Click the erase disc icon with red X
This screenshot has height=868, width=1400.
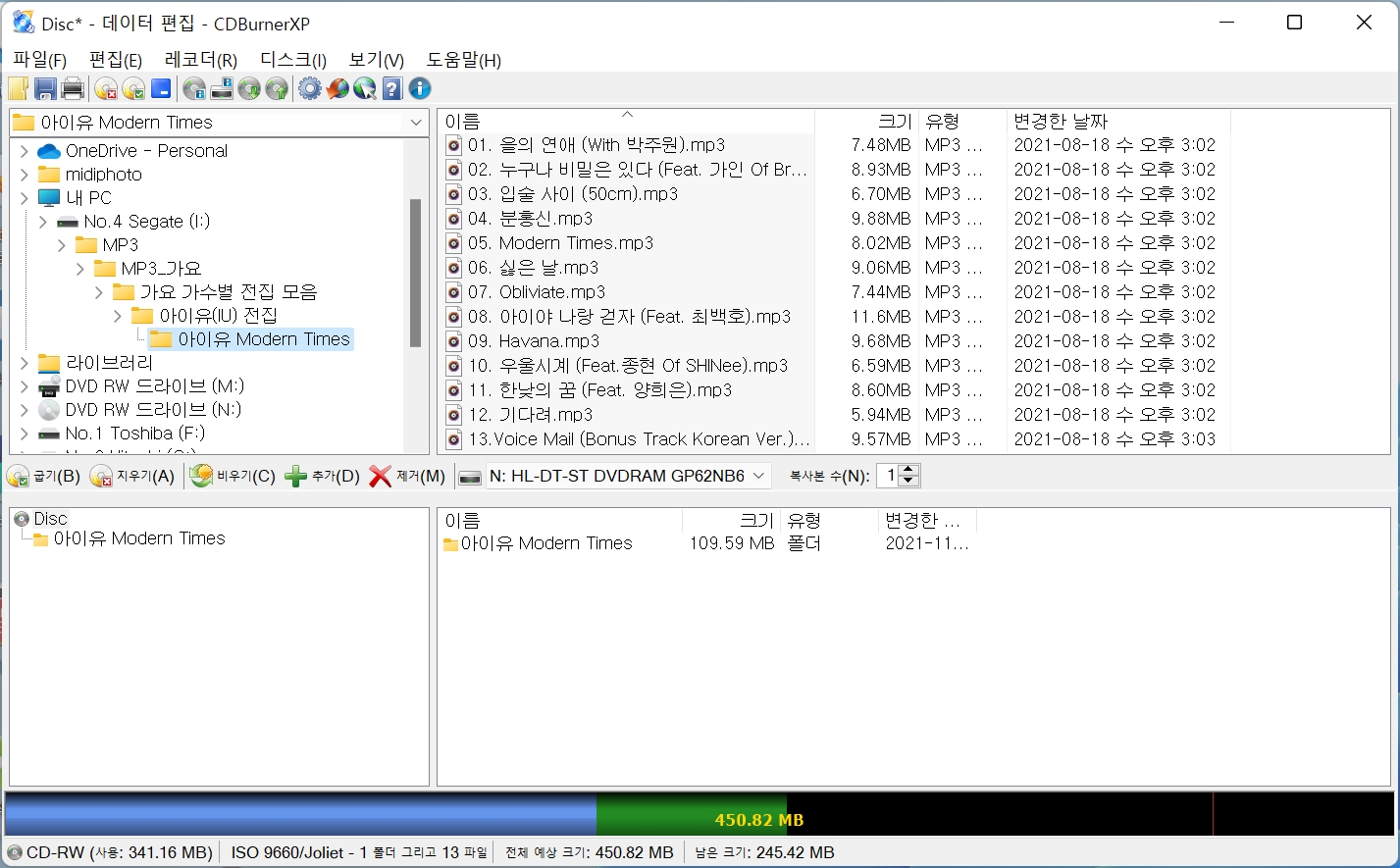(x=106, y=89)
